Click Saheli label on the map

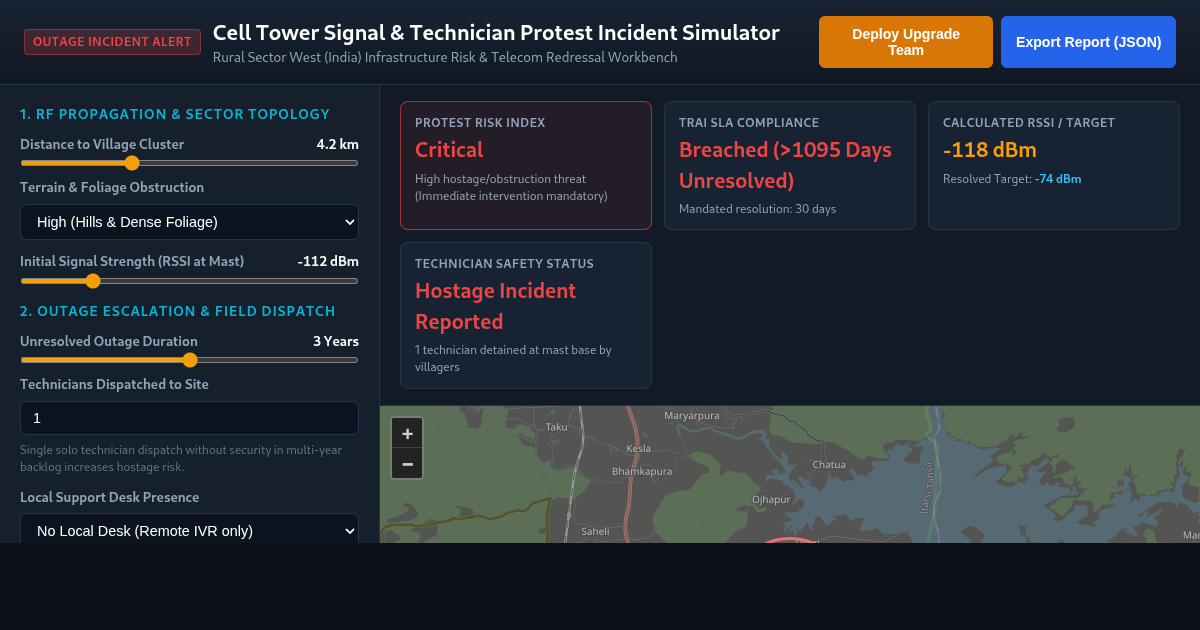[x=595, y=531]
